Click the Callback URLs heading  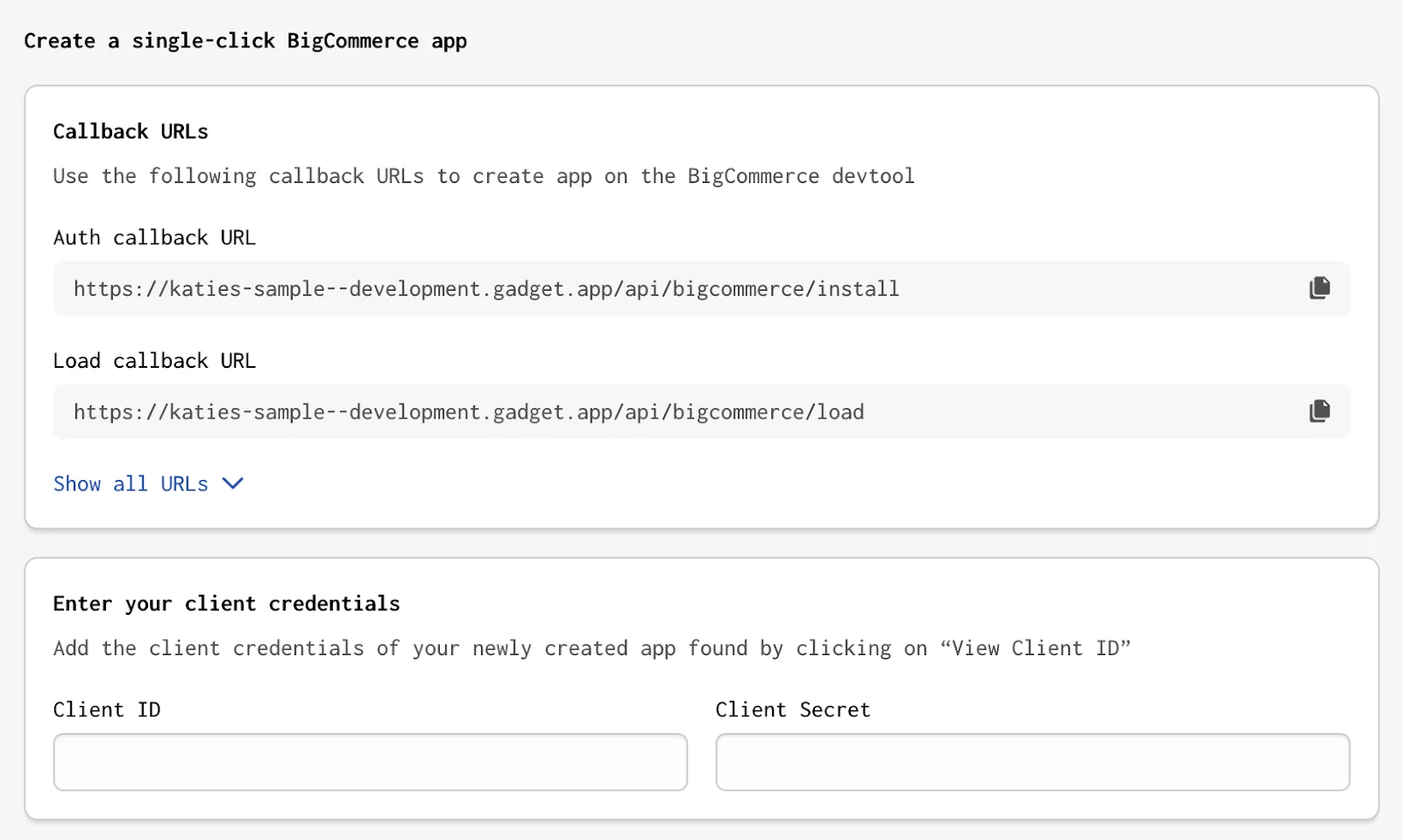point(131,131)
